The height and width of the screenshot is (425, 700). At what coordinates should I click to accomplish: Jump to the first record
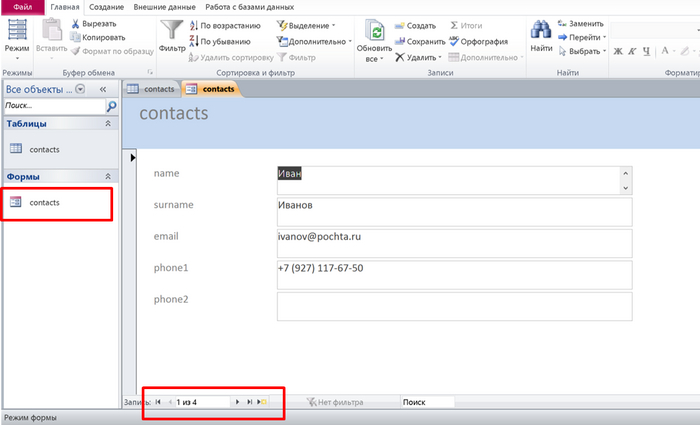pyautogui.click(x=158, y=402)
